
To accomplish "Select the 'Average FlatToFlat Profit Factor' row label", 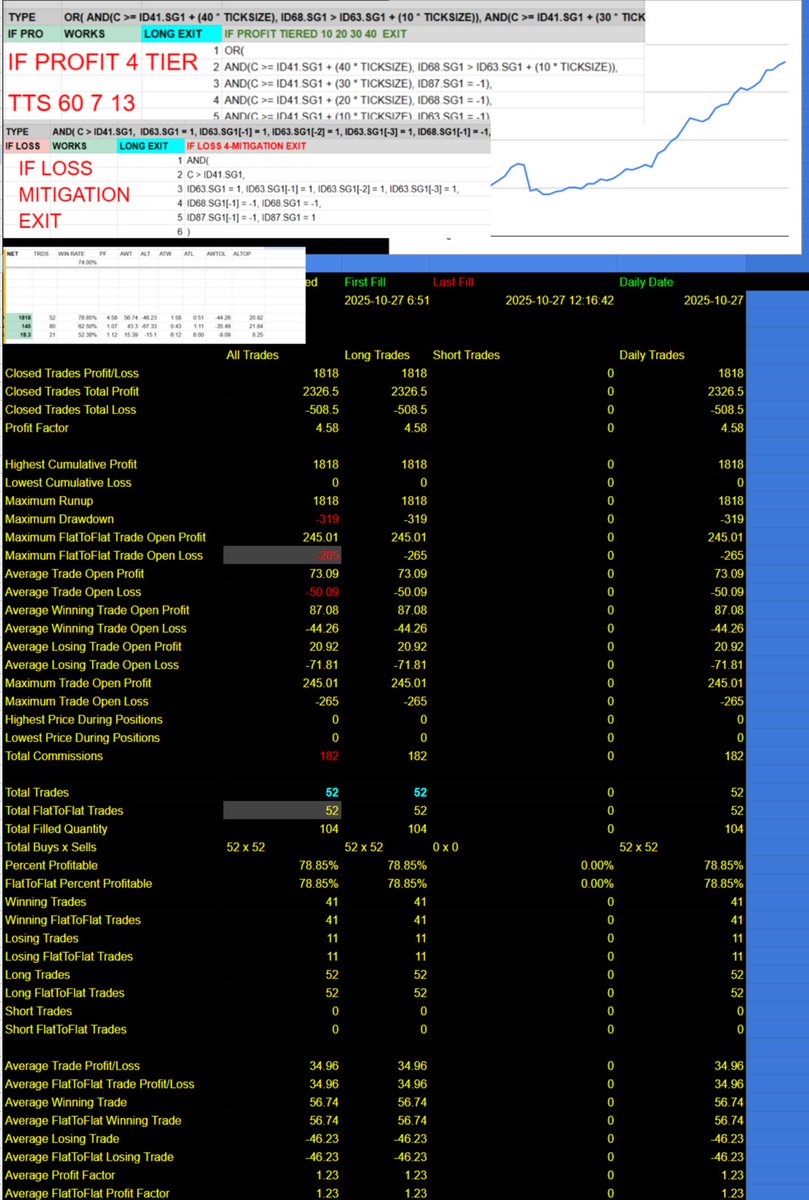I will tap(87, 1193).
